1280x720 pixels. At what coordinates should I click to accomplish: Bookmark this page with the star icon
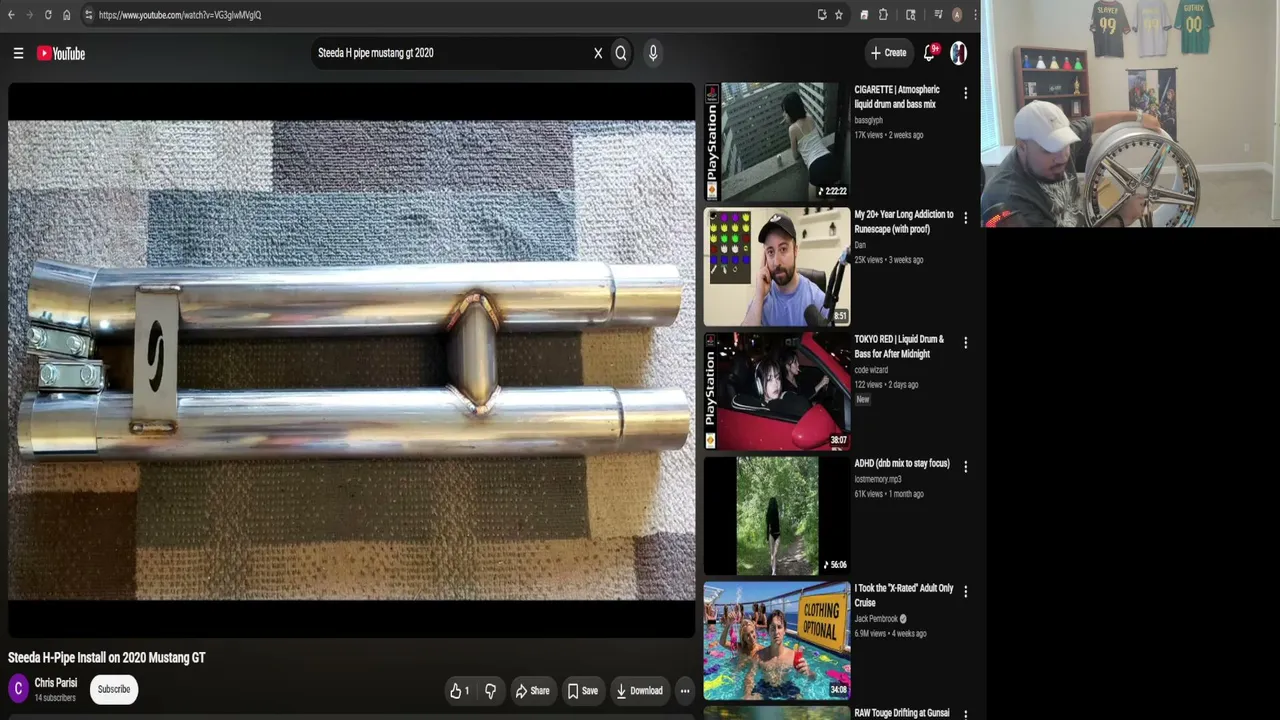pos(839,15)
